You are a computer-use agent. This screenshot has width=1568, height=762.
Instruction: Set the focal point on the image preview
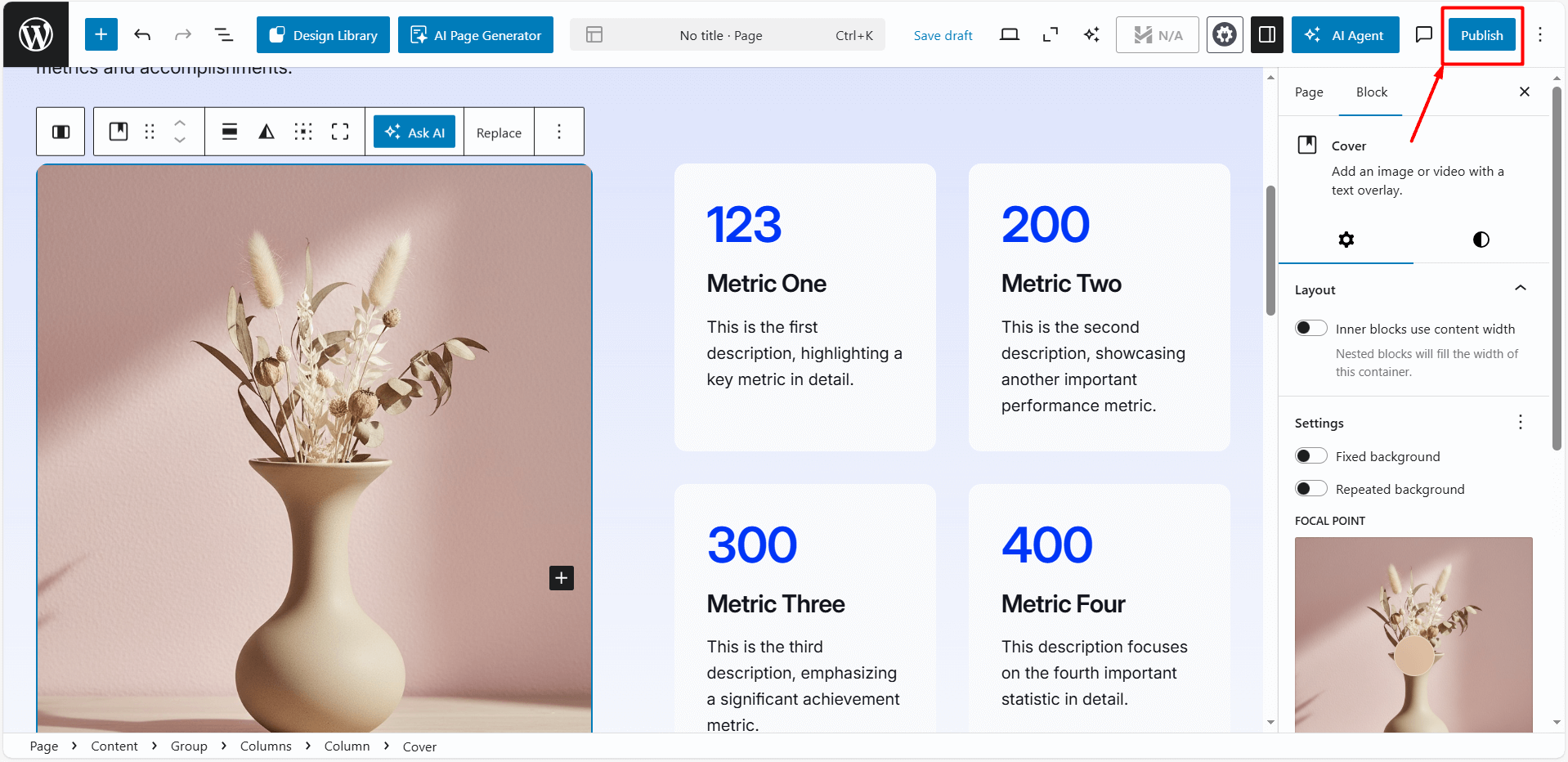[1413, 654]
